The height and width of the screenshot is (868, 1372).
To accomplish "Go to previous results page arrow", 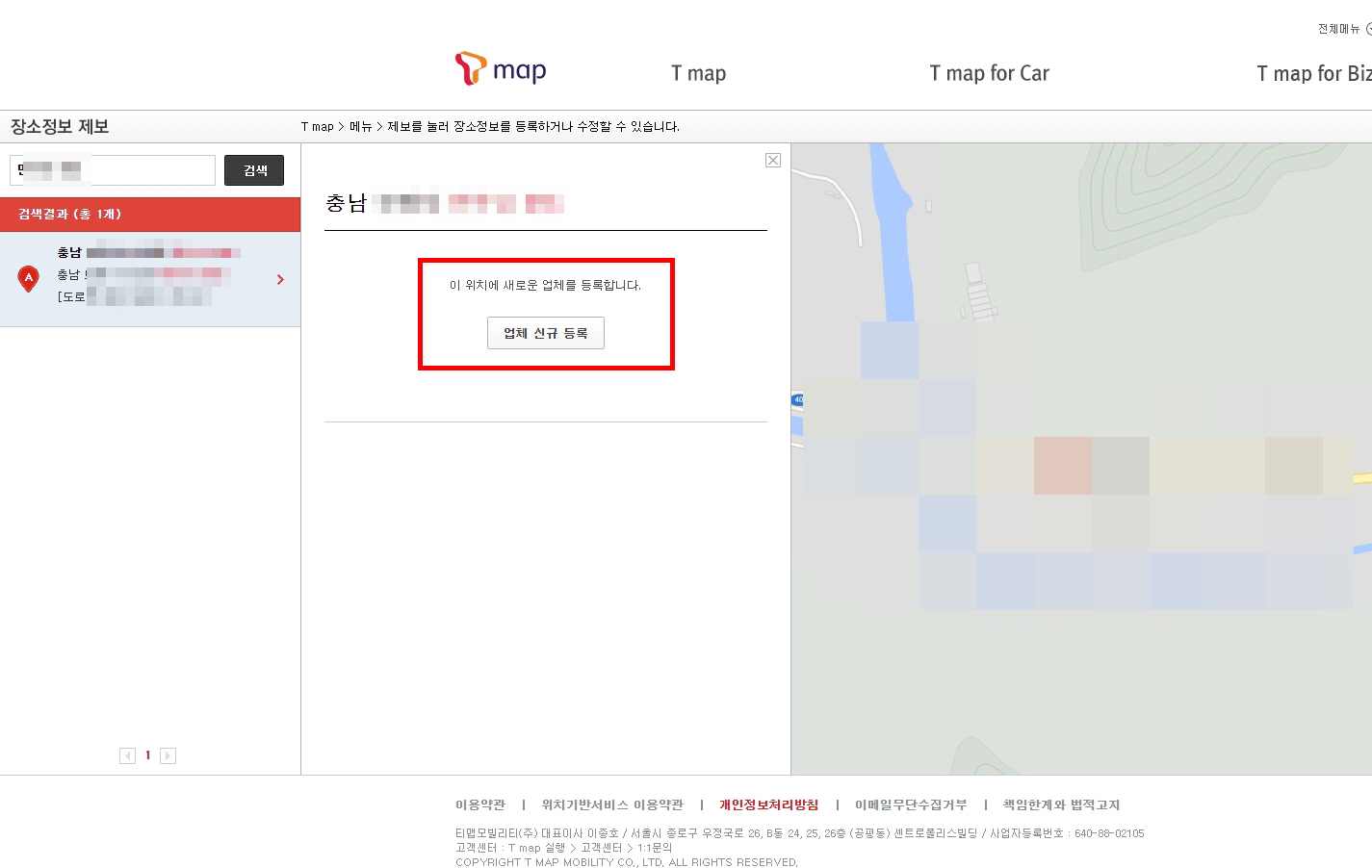I will pos(127,755).
